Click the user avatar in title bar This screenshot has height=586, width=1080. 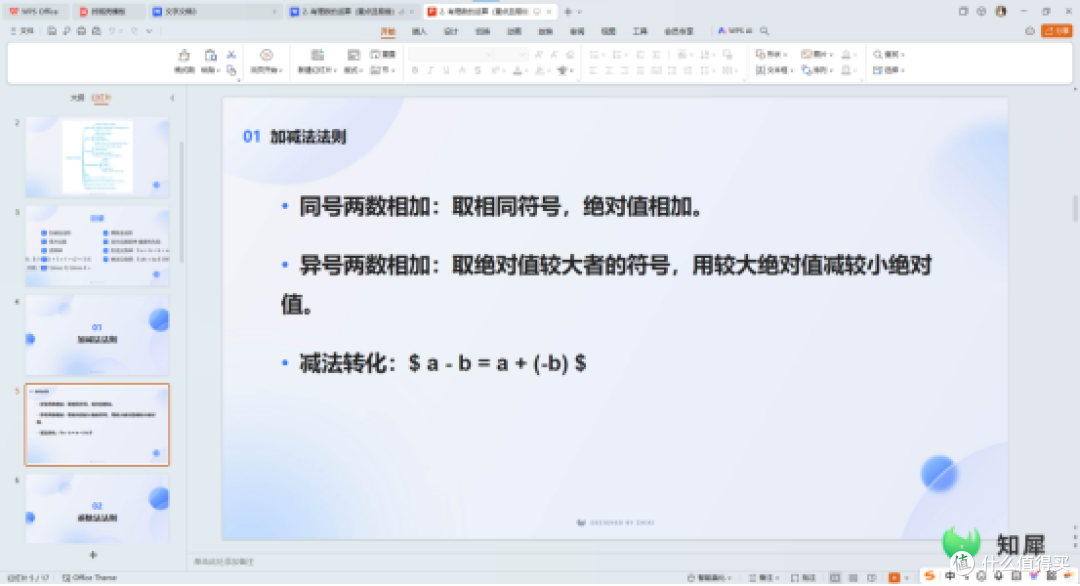point(1001,12)
